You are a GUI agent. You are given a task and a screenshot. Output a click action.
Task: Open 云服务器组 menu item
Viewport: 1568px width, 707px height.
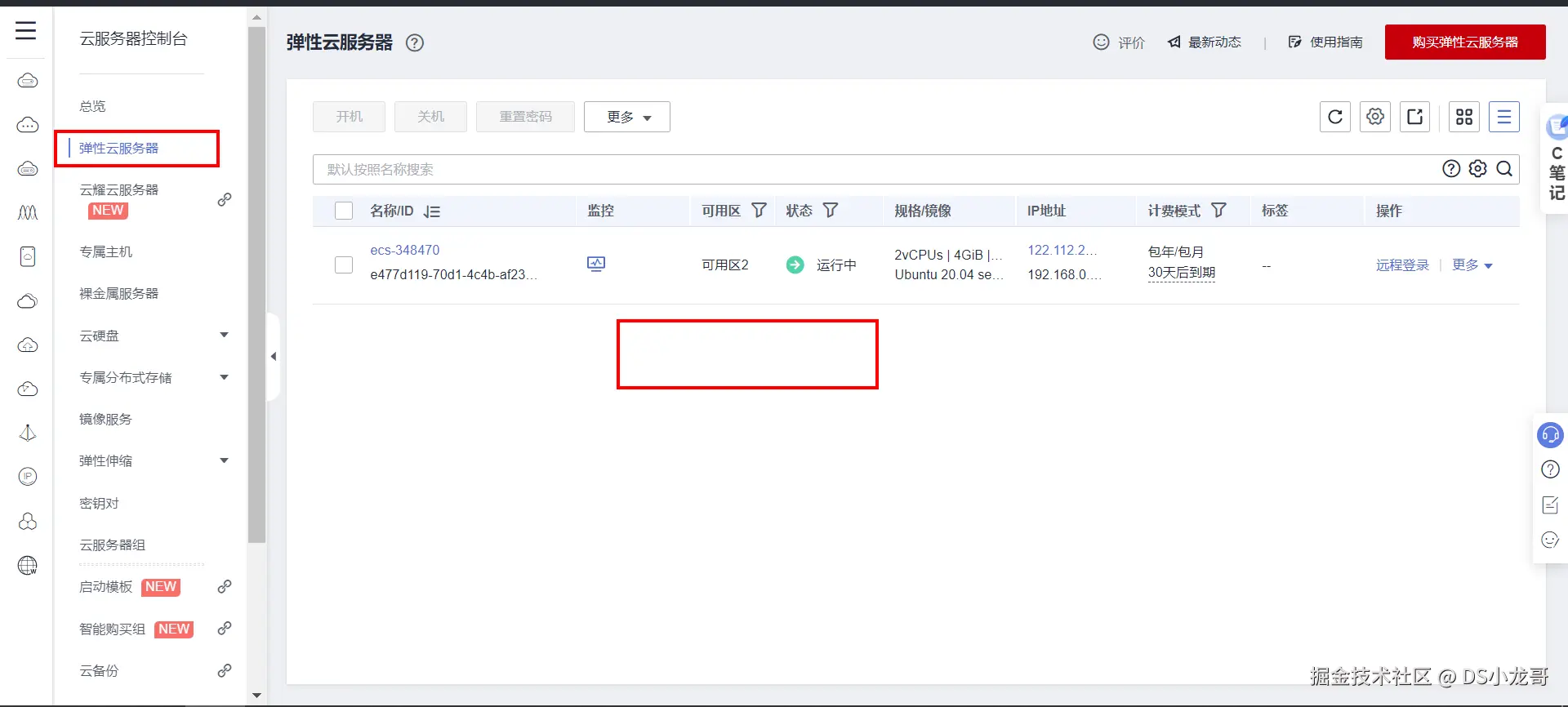[x=112, y=545]
